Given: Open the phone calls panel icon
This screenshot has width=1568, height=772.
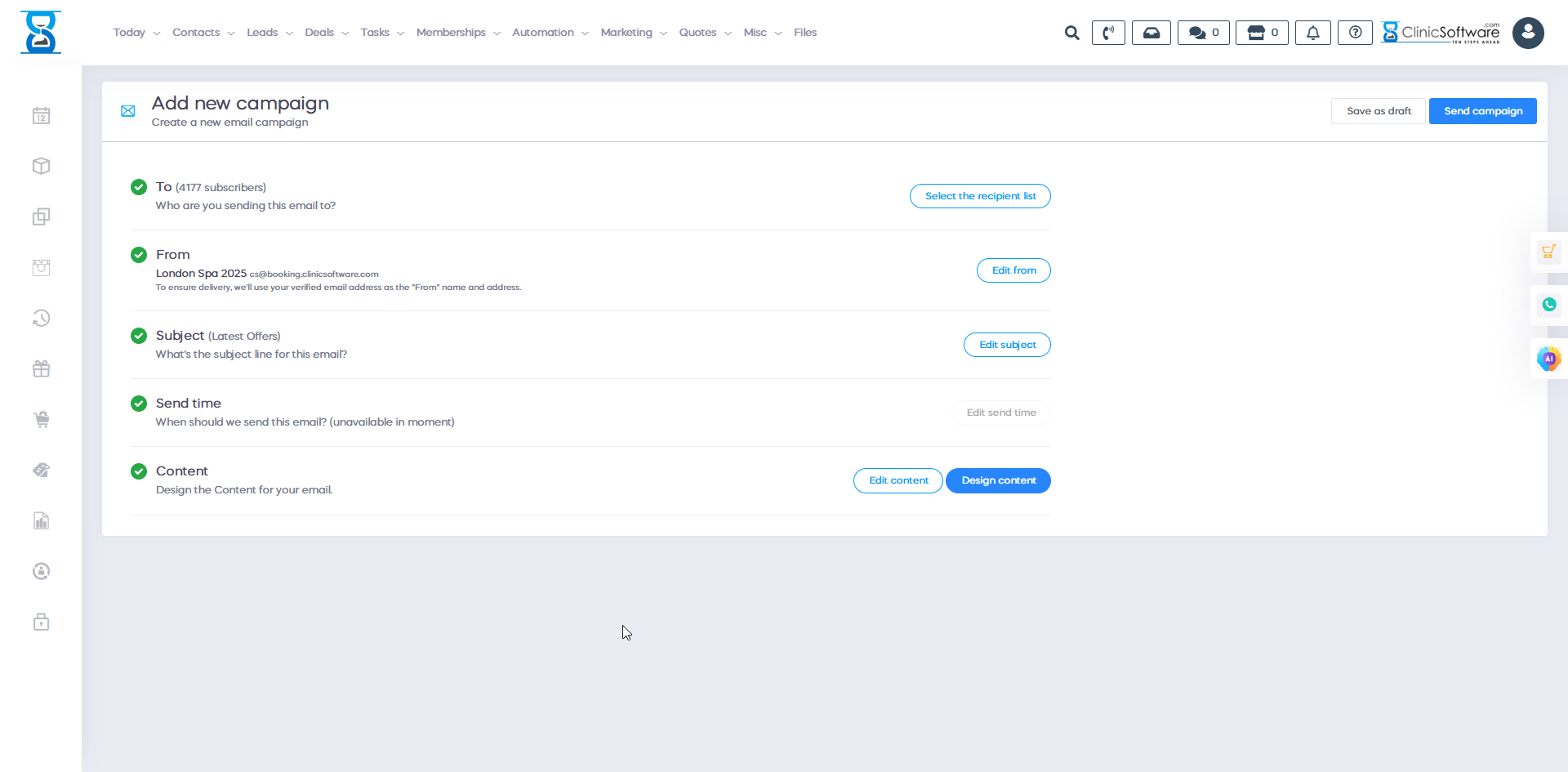Looking at the screenshot, I should coord(1108,33).
